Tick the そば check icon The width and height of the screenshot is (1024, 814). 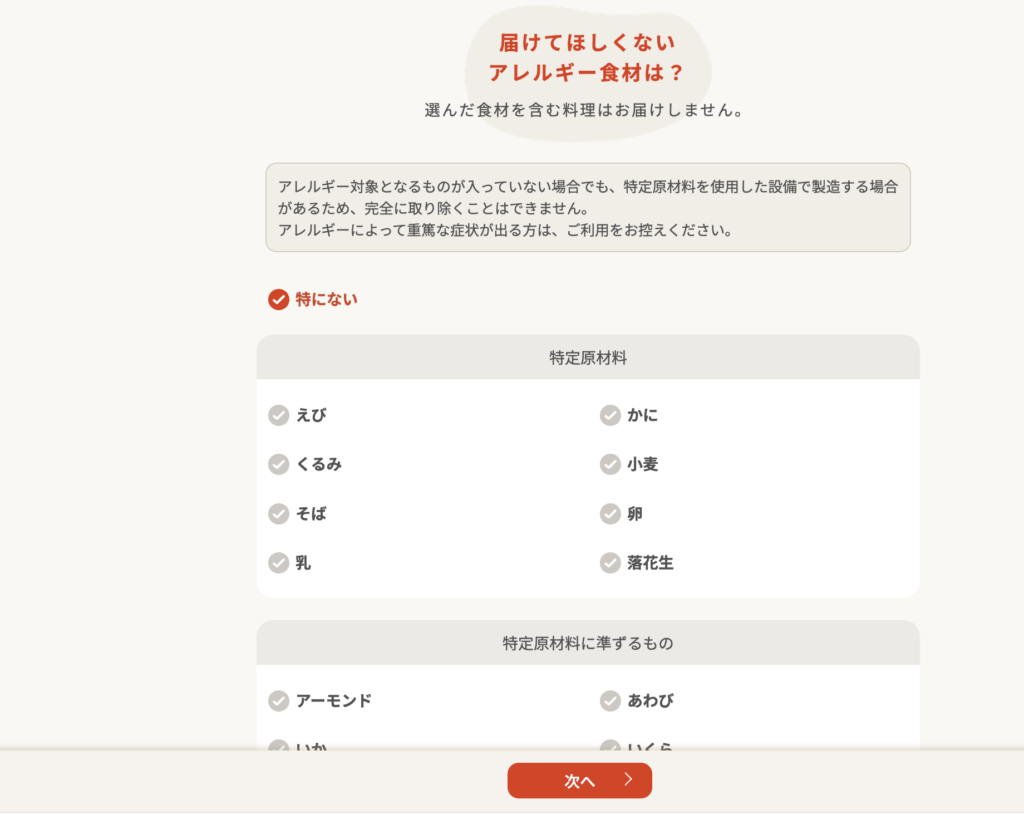tap(278, 513)
